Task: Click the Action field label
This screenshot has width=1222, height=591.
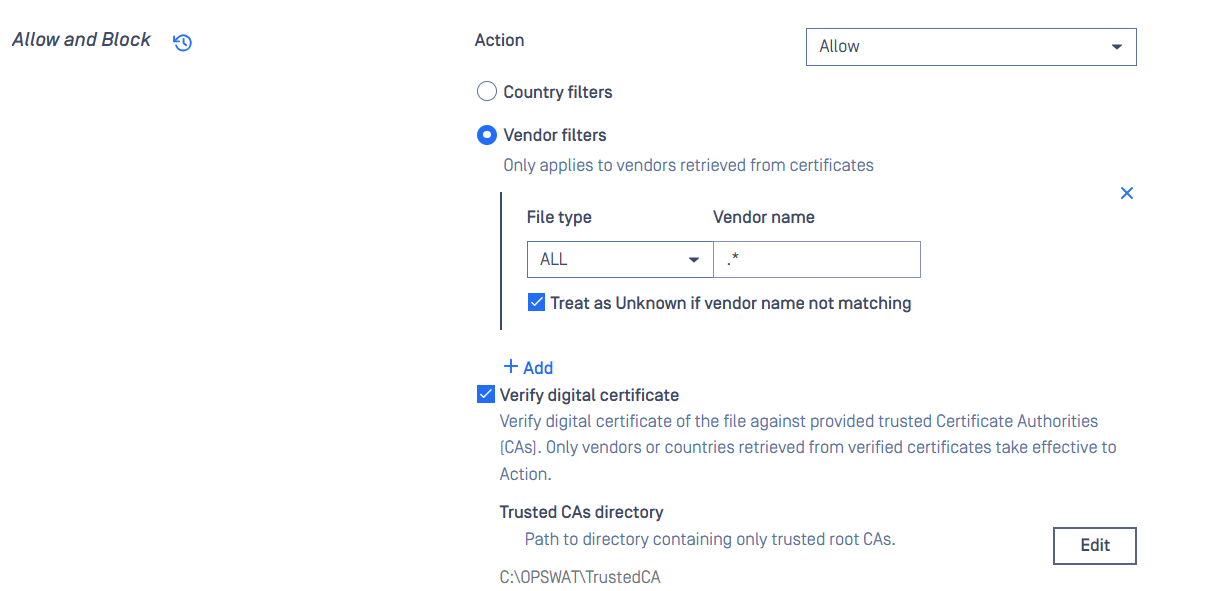Action: click(x=500, y=40)
